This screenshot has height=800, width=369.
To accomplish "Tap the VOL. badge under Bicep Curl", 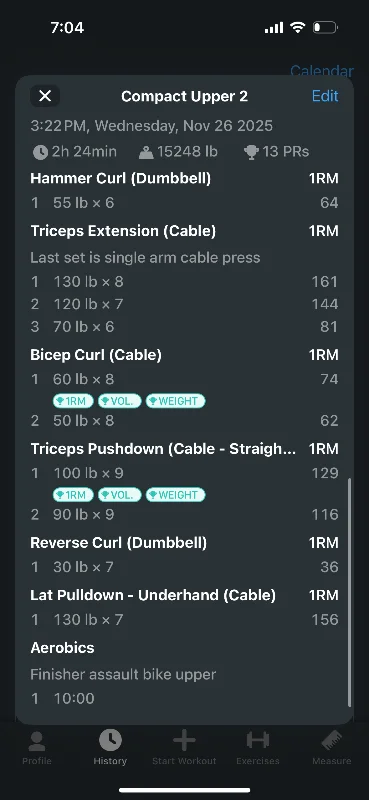I will [x=119, y=402].
